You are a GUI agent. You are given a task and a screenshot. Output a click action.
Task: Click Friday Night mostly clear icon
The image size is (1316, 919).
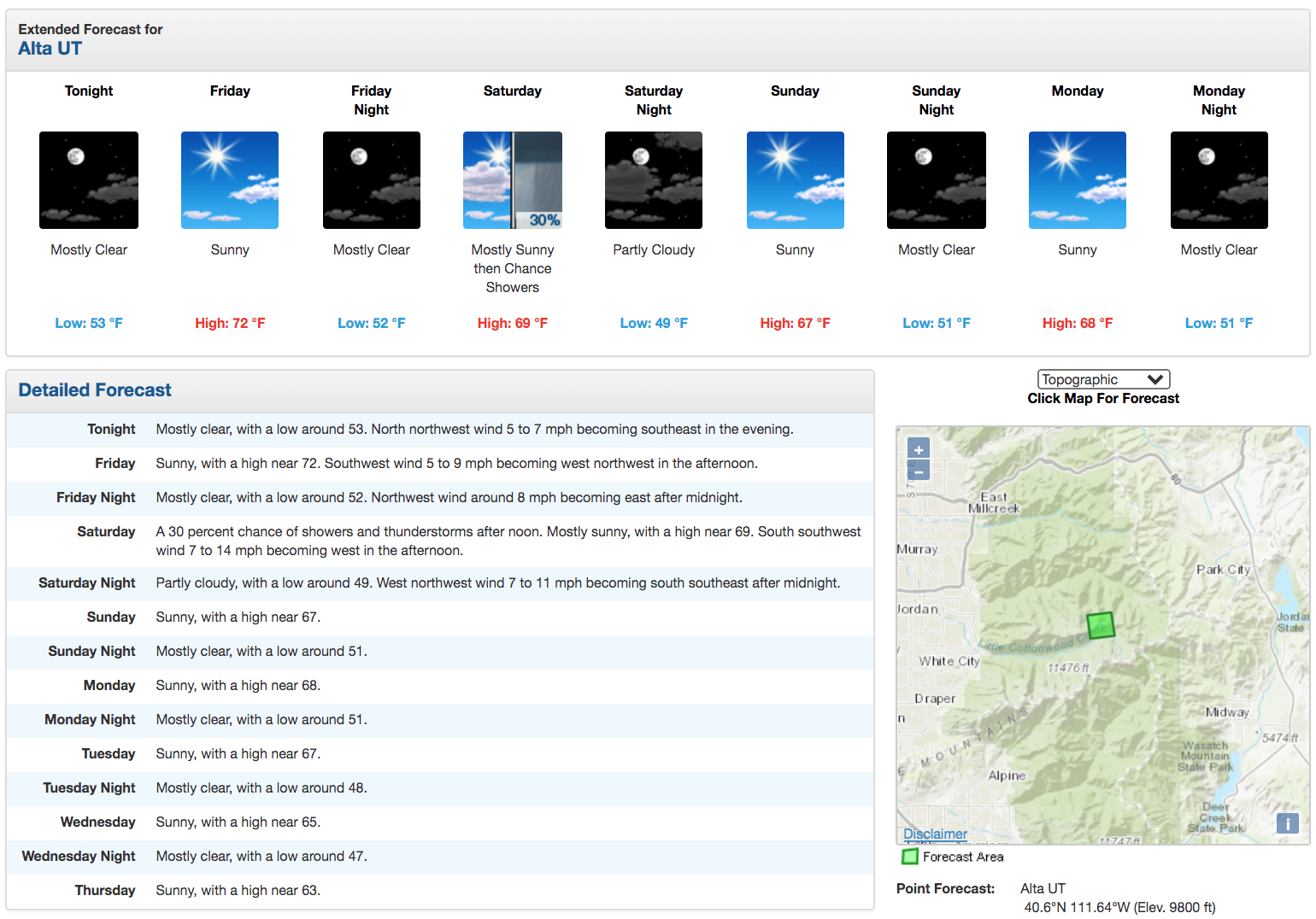372,180
